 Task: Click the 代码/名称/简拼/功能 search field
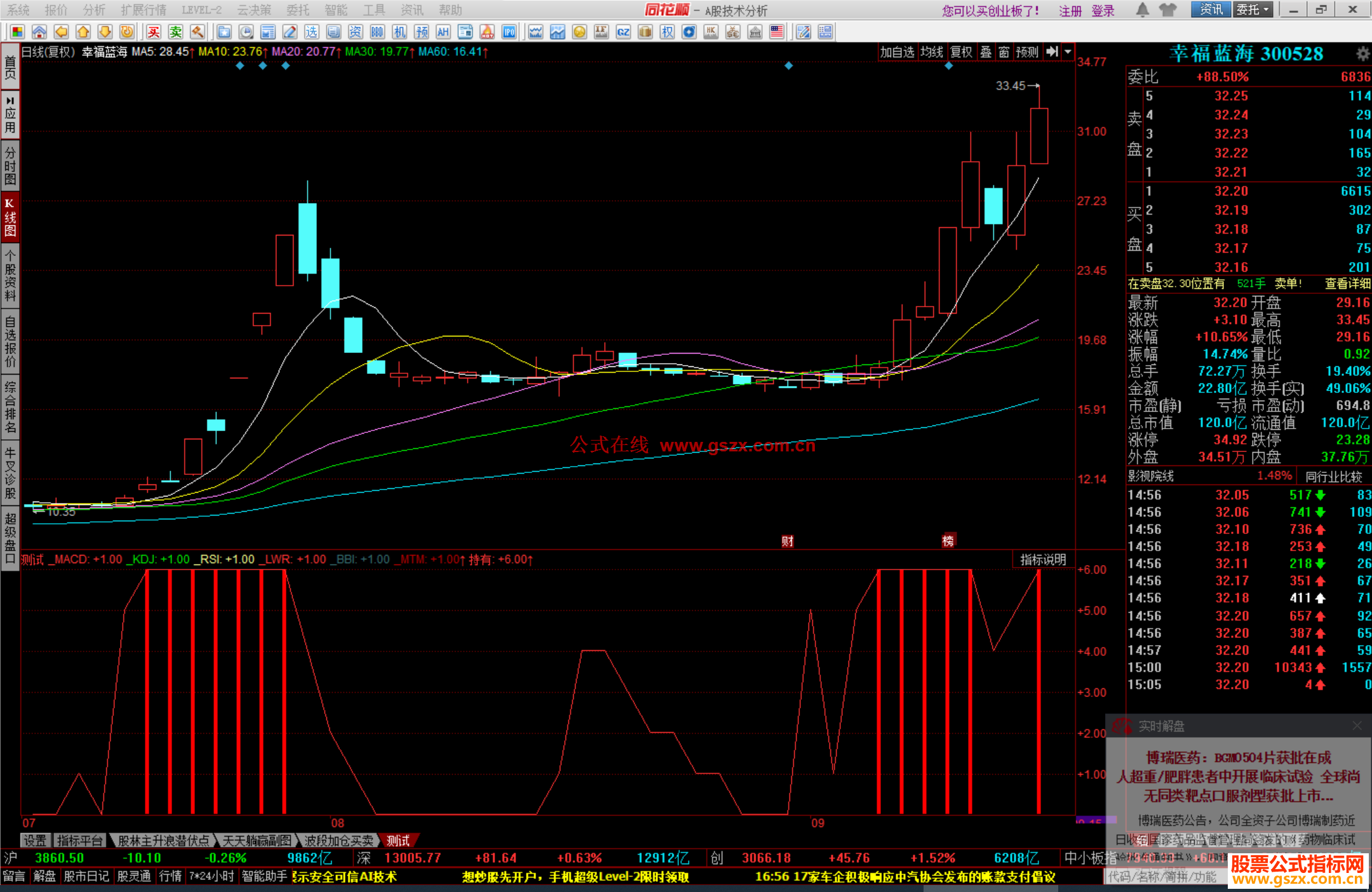1165,877
